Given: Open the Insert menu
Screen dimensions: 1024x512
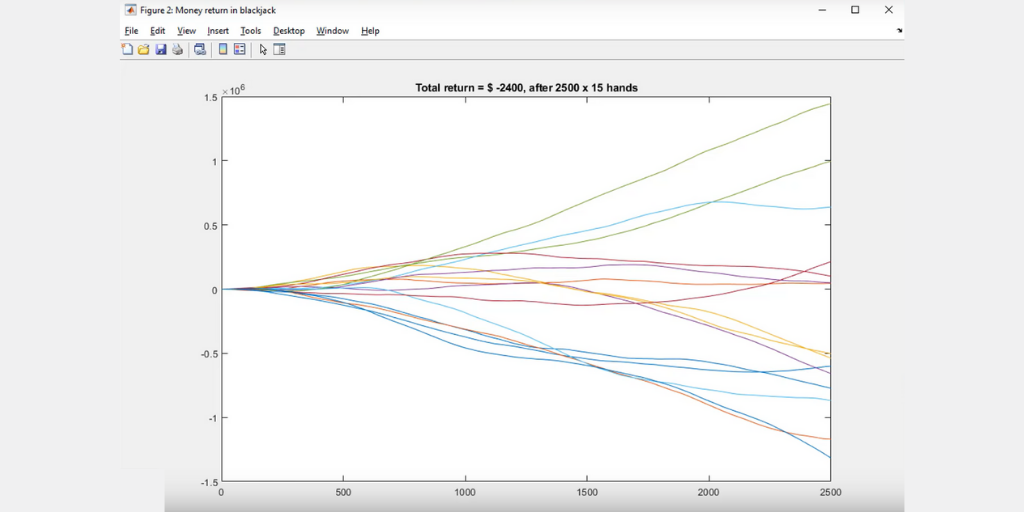Looking at the screenshot, I should pyautogui.click(x=218, y=31).
